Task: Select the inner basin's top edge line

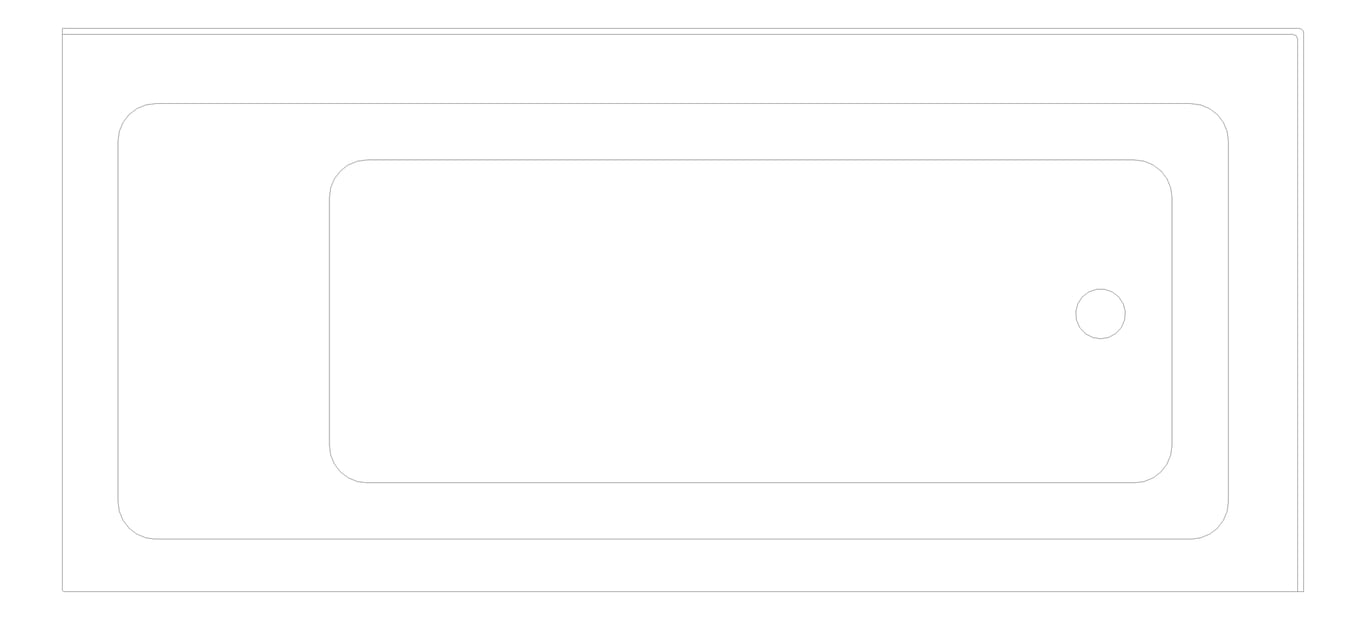Action: [750, 160]
